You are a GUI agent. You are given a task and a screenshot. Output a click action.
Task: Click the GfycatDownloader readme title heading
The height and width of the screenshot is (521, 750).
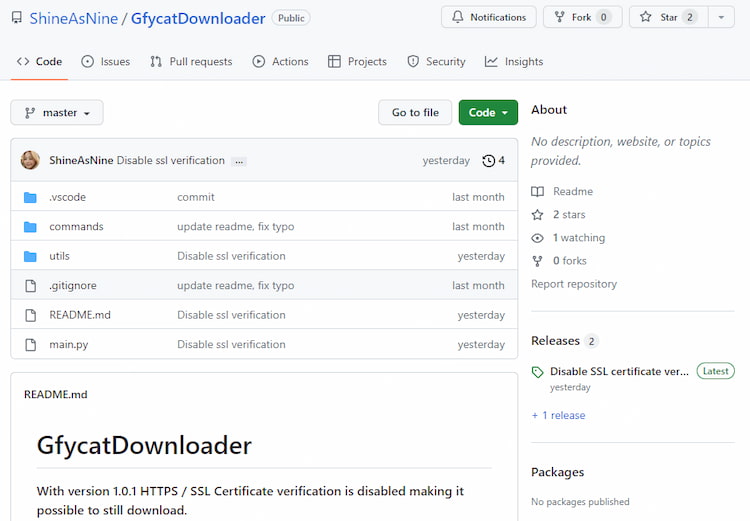click(x=144, y=446)
